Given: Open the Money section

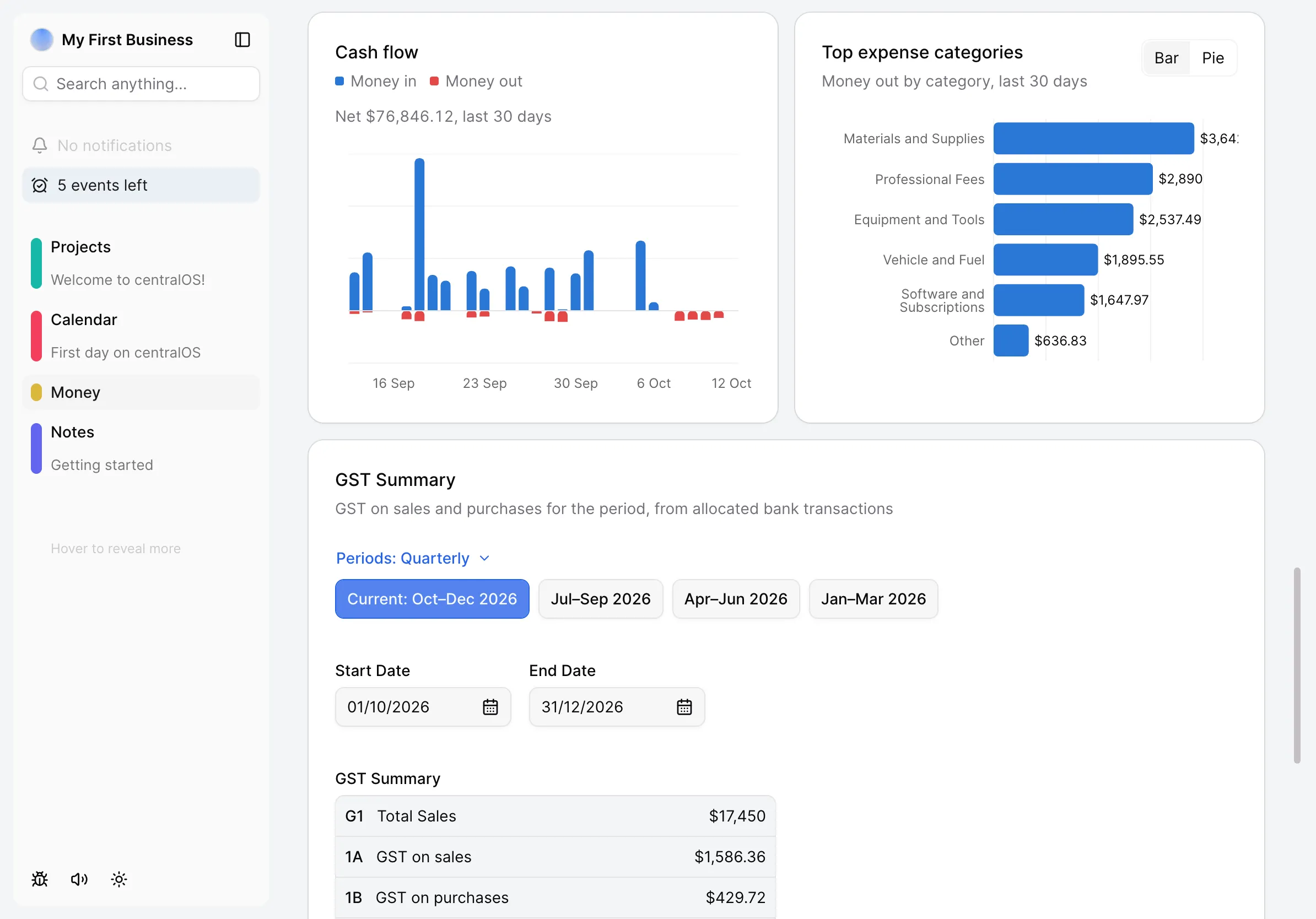Looking at the screenshot, I should (x=141, y=392).
